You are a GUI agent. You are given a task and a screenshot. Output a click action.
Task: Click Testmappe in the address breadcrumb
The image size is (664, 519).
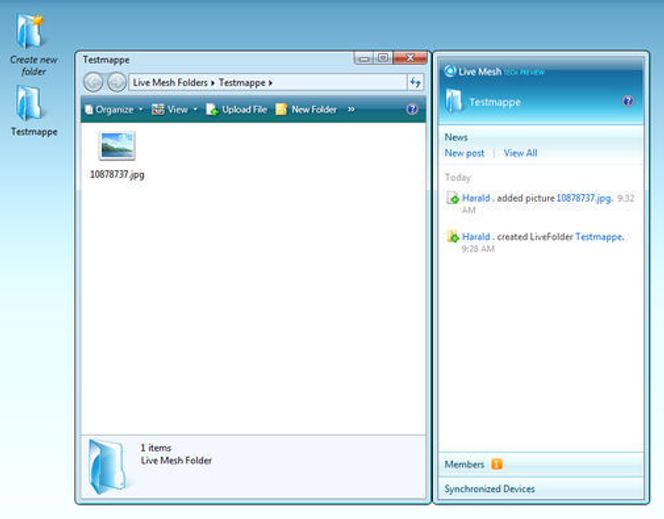click(x=242, y=83)
